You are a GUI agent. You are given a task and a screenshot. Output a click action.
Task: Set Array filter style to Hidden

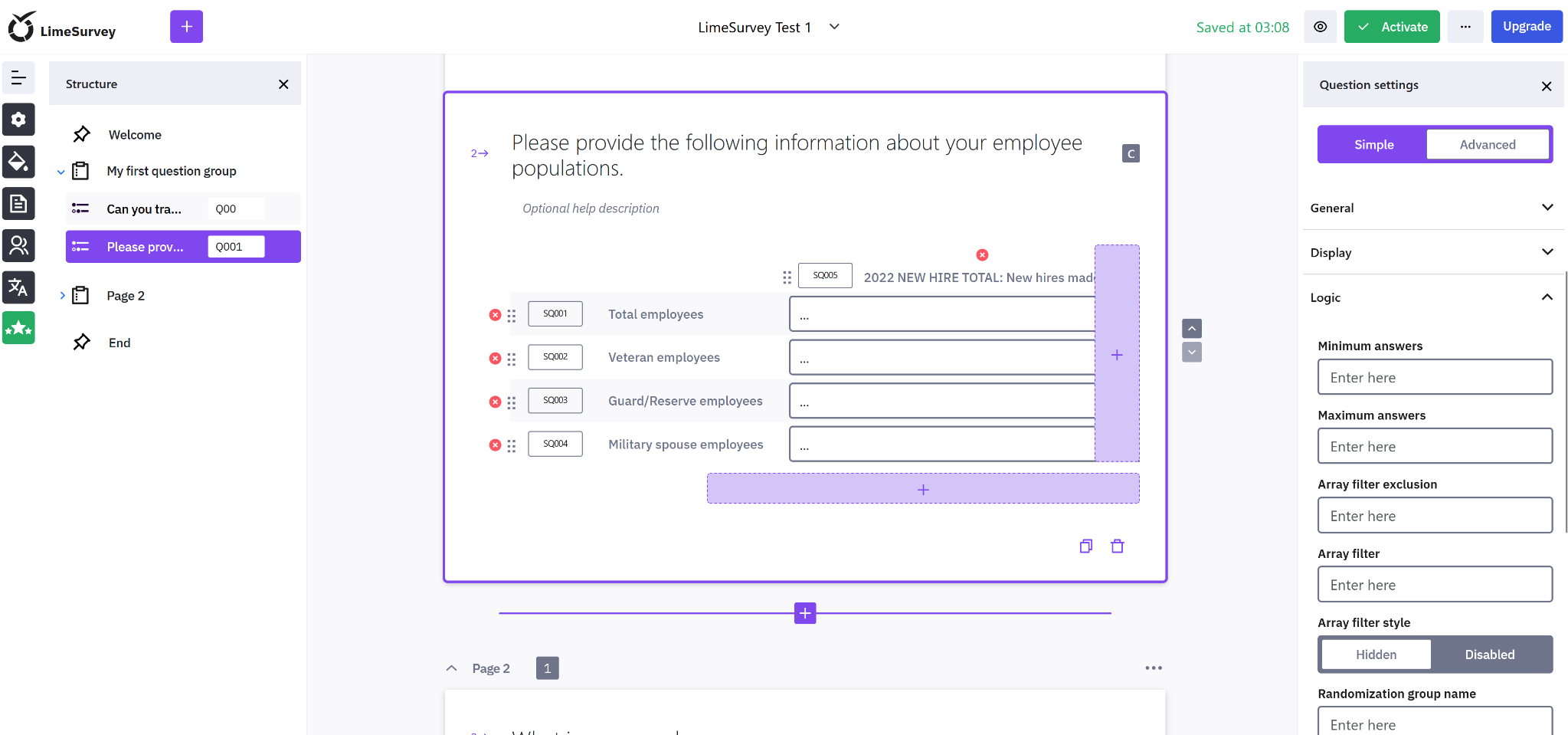pos(1376,655)
